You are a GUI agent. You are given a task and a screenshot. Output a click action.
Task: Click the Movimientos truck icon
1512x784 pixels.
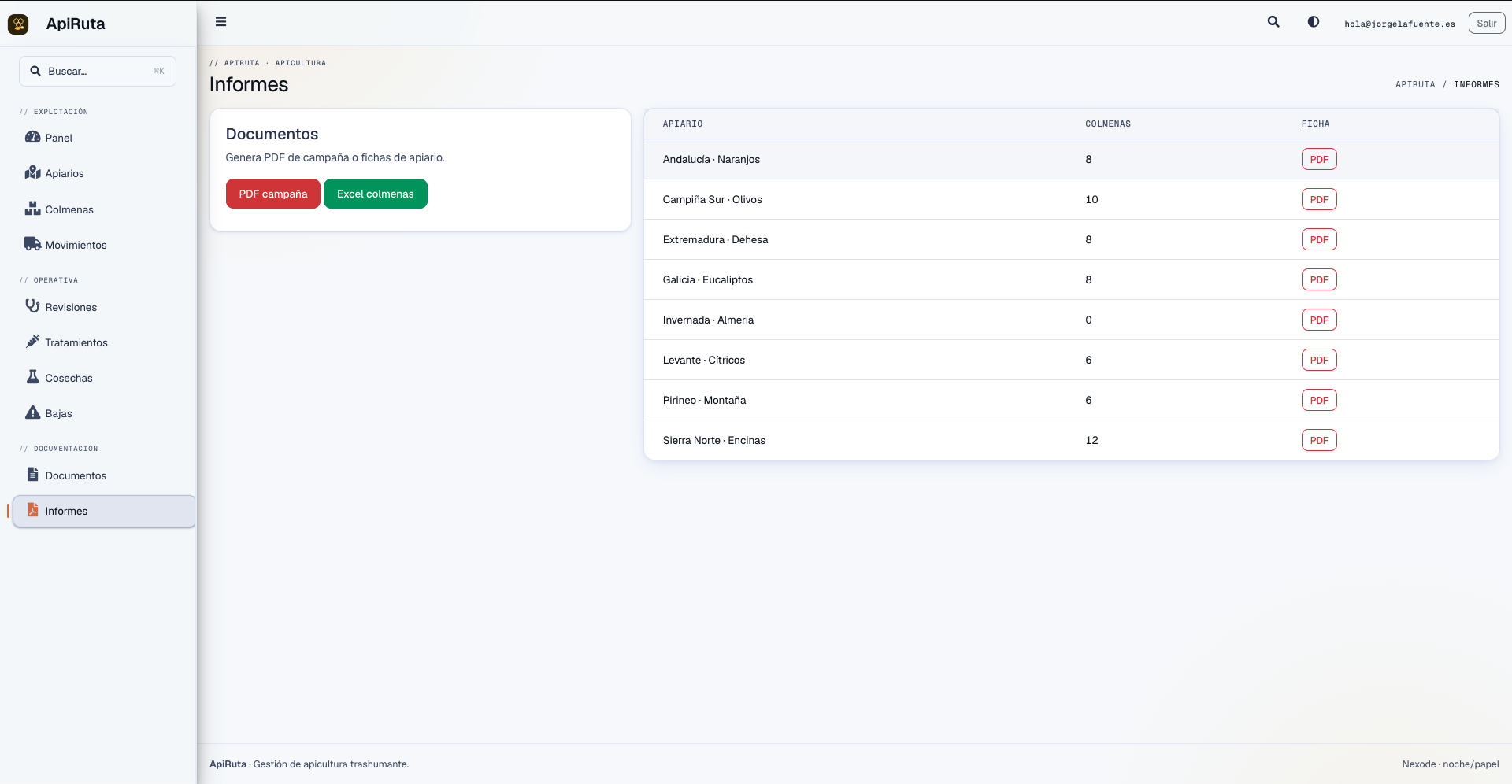point(32,244)
